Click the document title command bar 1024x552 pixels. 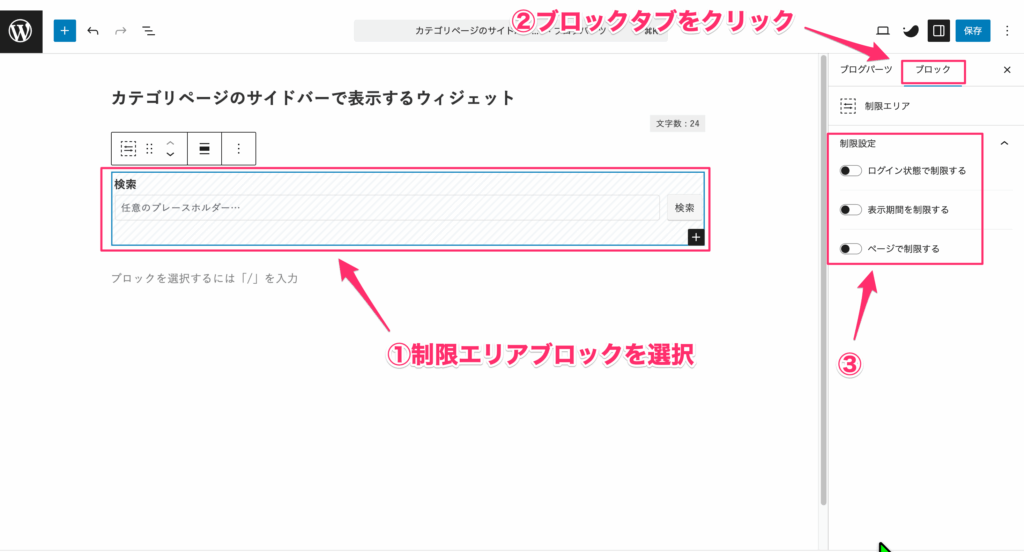coord(511,31)
